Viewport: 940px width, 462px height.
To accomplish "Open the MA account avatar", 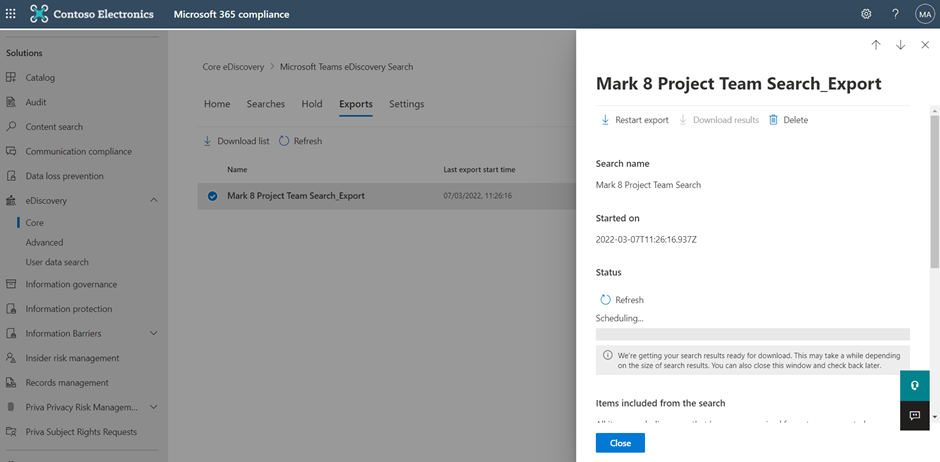I will [924, 14].
